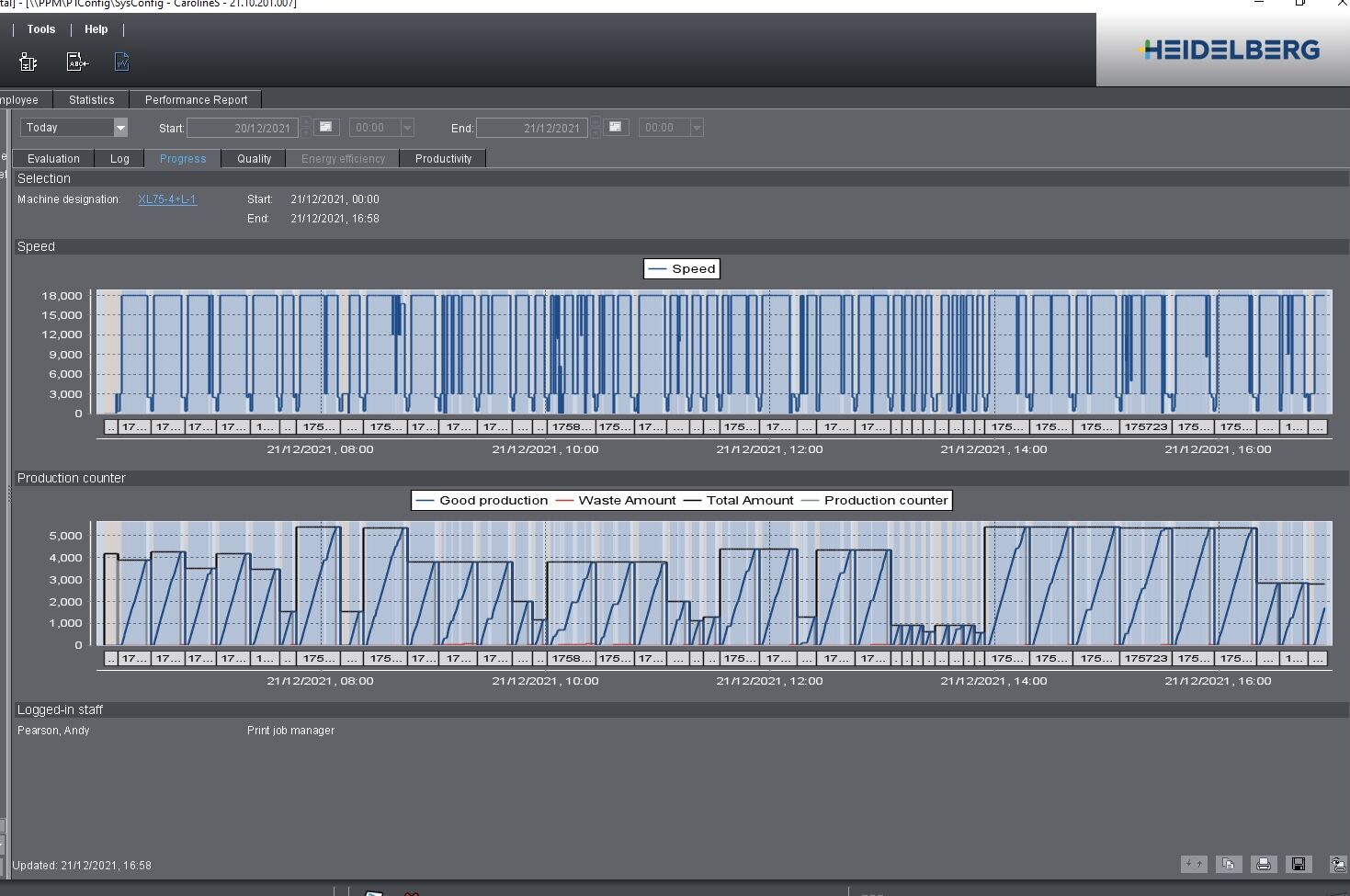Switch to the Quality tab
1350x896 pixels.
[254, 159]
